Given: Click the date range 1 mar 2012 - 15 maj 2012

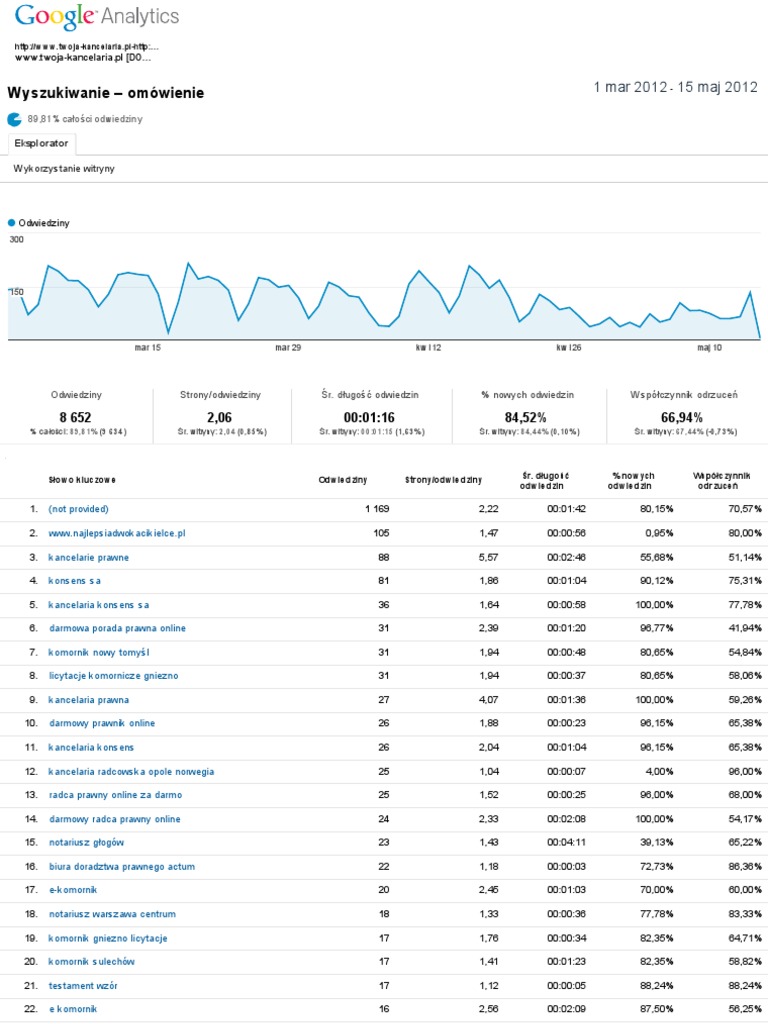Looking at the screenshot, I should (675, 88).
